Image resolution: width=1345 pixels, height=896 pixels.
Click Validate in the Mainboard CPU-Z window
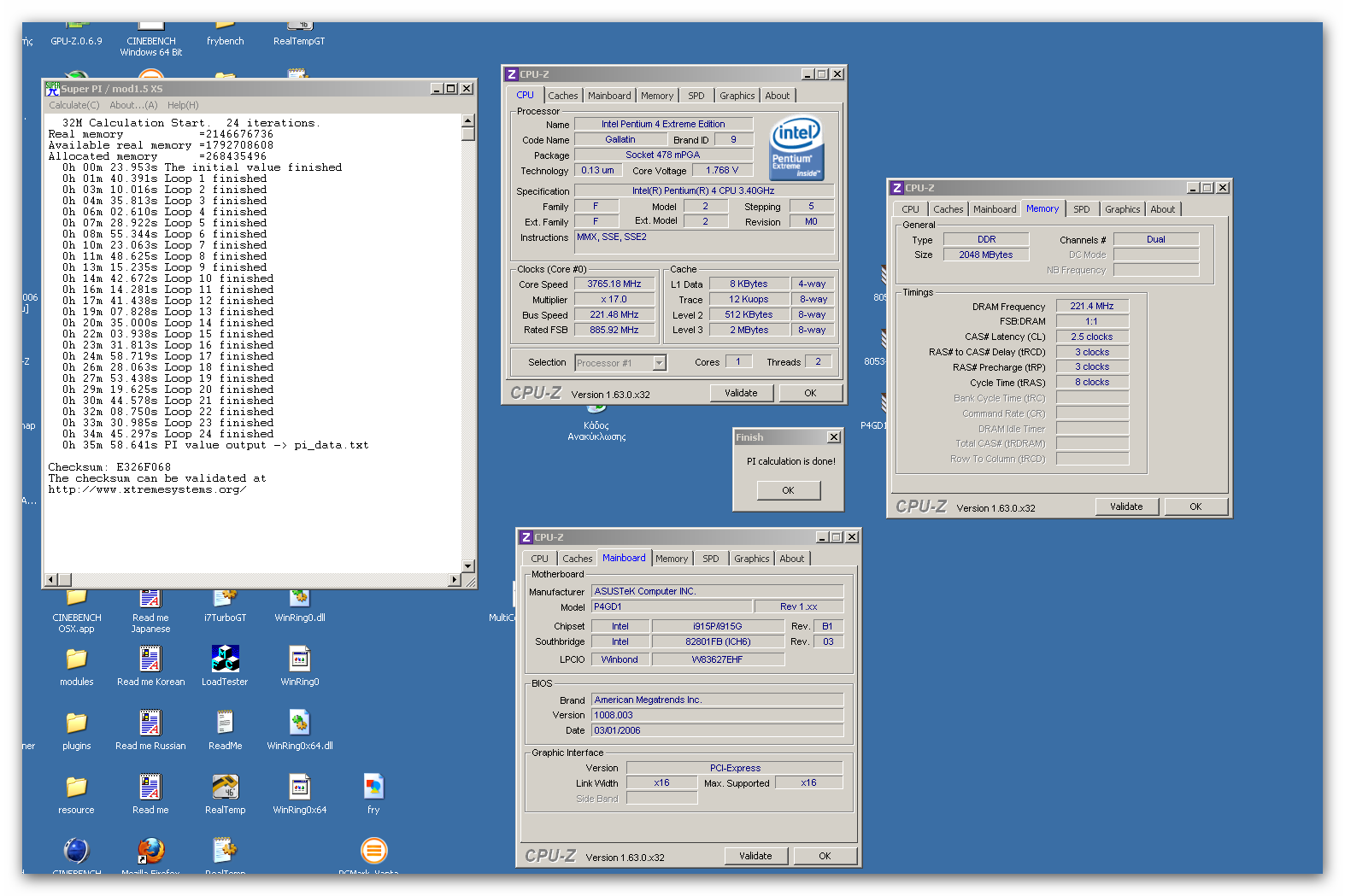pyautogui.click(x=755, y=856)
